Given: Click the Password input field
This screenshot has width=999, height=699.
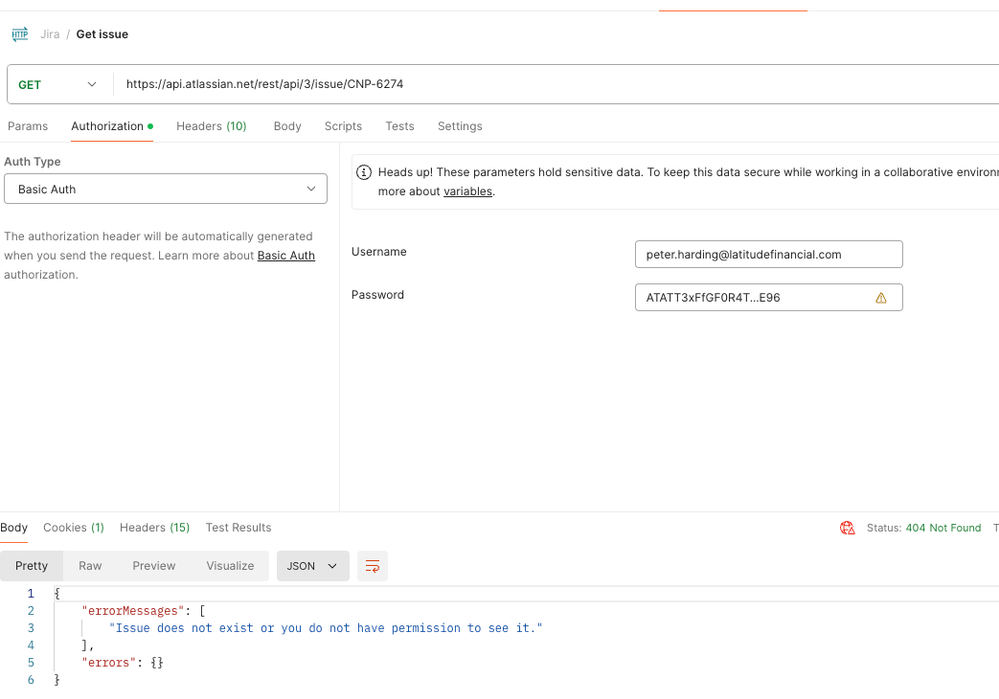Looking at the screenshot, I should pyautogui.click(x=768, y=298).
